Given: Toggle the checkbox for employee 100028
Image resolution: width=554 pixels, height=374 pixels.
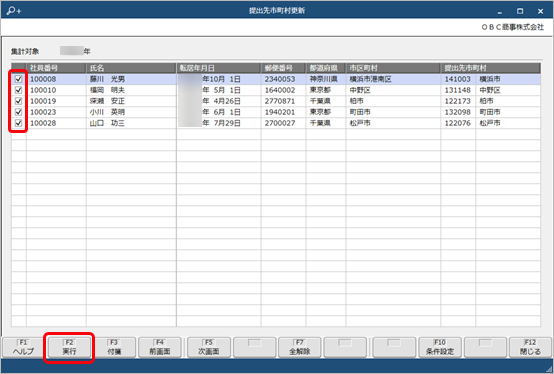Looking at the screenshot, I should point(18,123).
